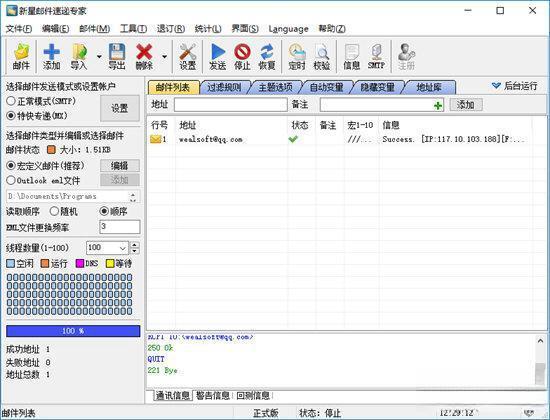Open 设置 tools icon in toolbar

point(188,56)
